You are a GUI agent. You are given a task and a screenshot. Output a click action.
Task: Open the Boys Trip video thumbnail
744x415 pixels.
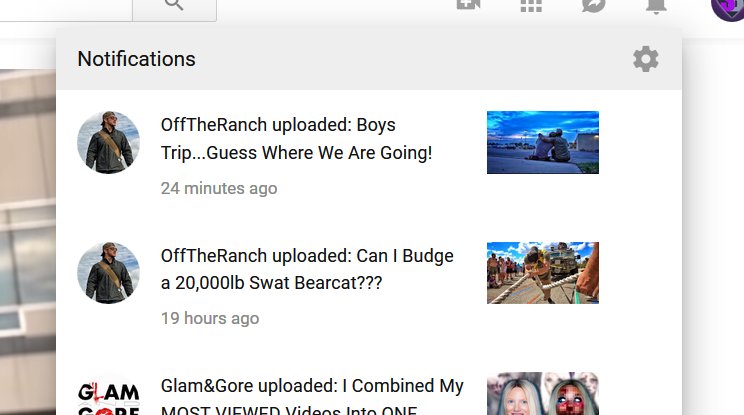point(543,142)
